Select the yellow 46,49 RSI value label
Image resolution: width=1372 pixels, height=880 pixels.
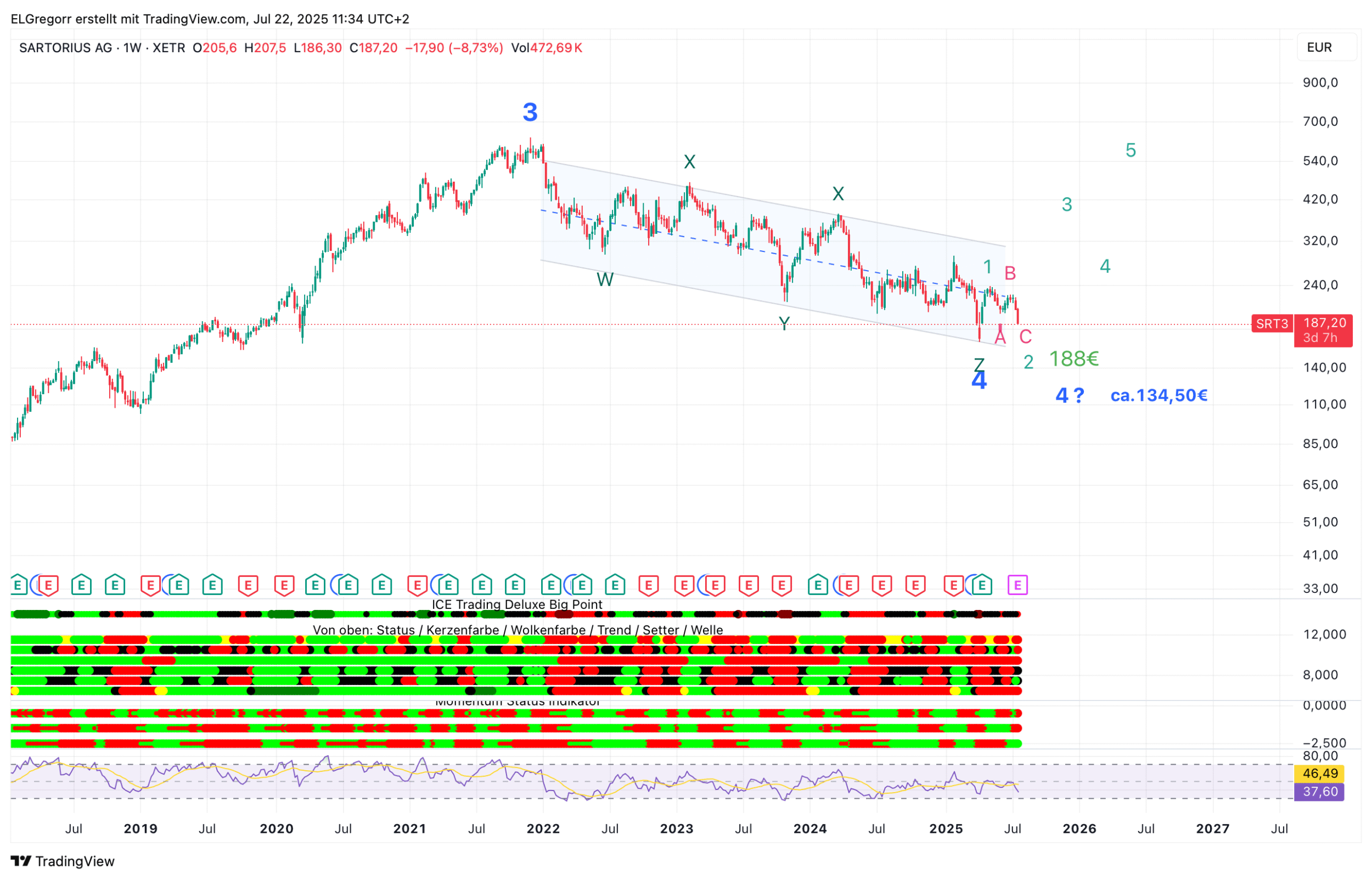point(1320,773)
